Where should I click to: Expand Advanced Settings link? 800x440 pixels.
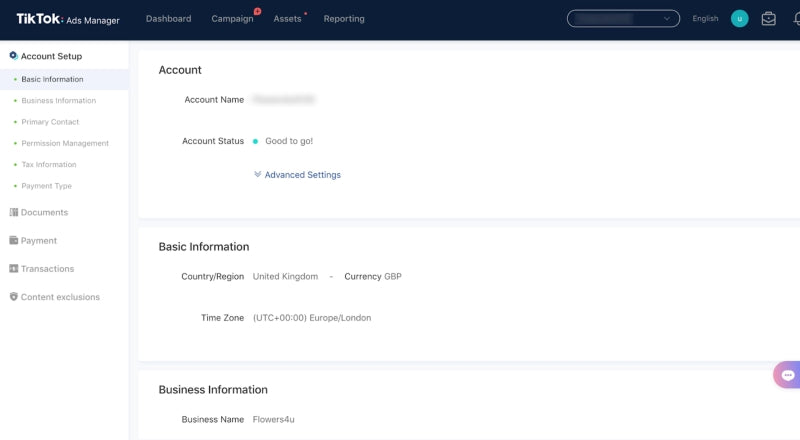click(303, 175)
